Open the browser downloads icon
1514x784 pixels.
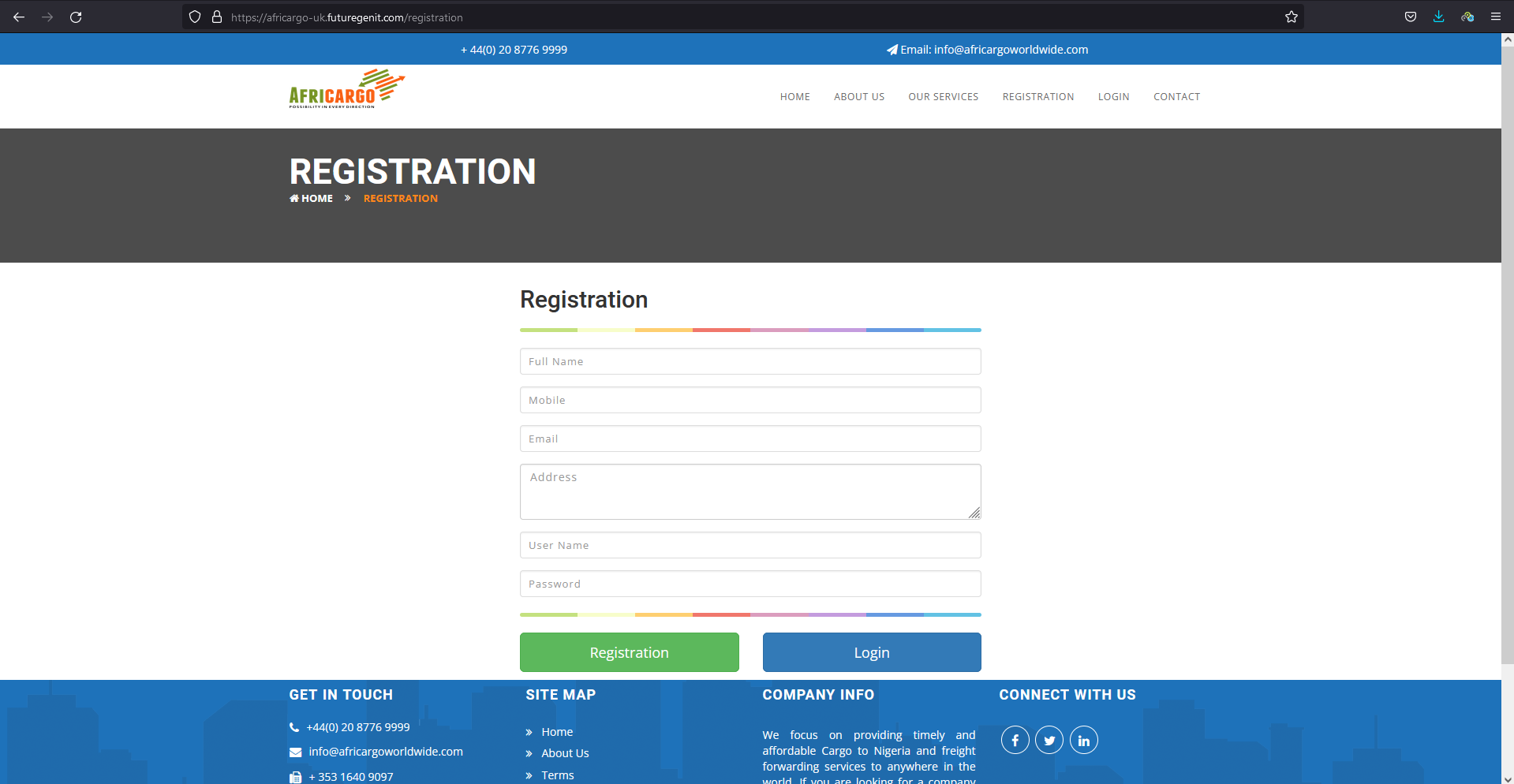(1438, 17)
